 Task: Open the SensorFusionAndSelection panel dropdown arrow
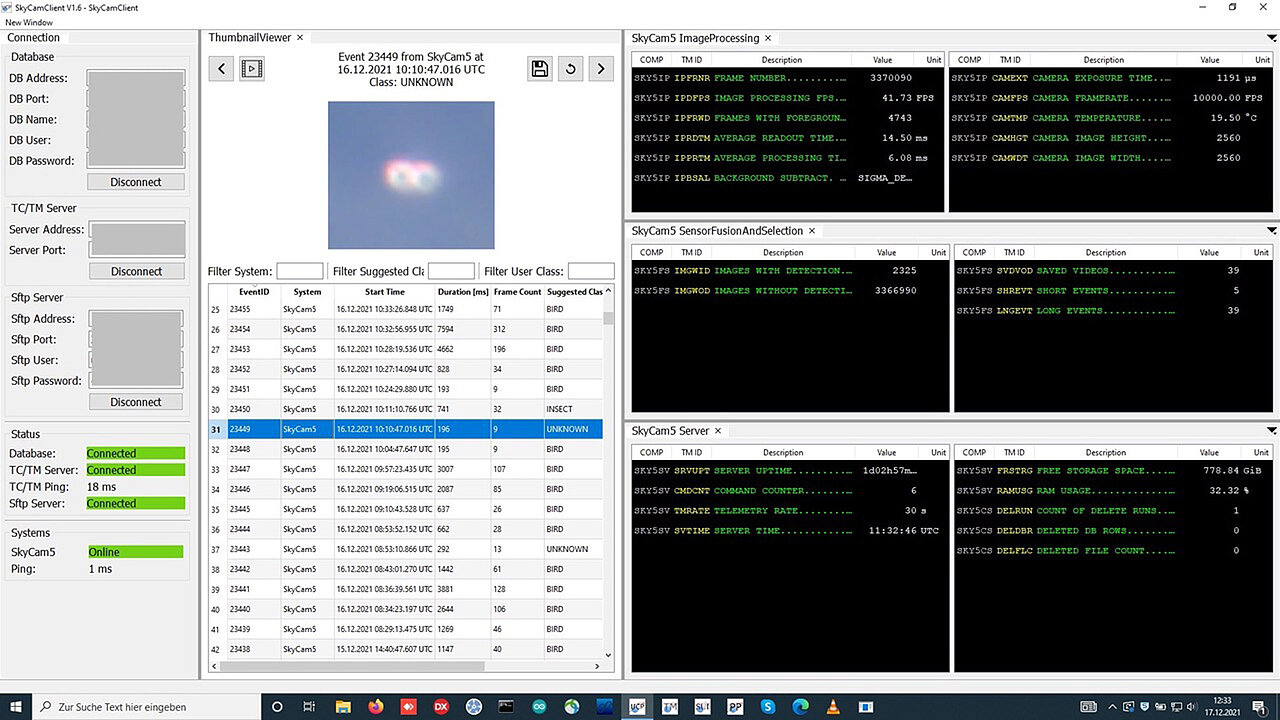[x=1271, y=231]
